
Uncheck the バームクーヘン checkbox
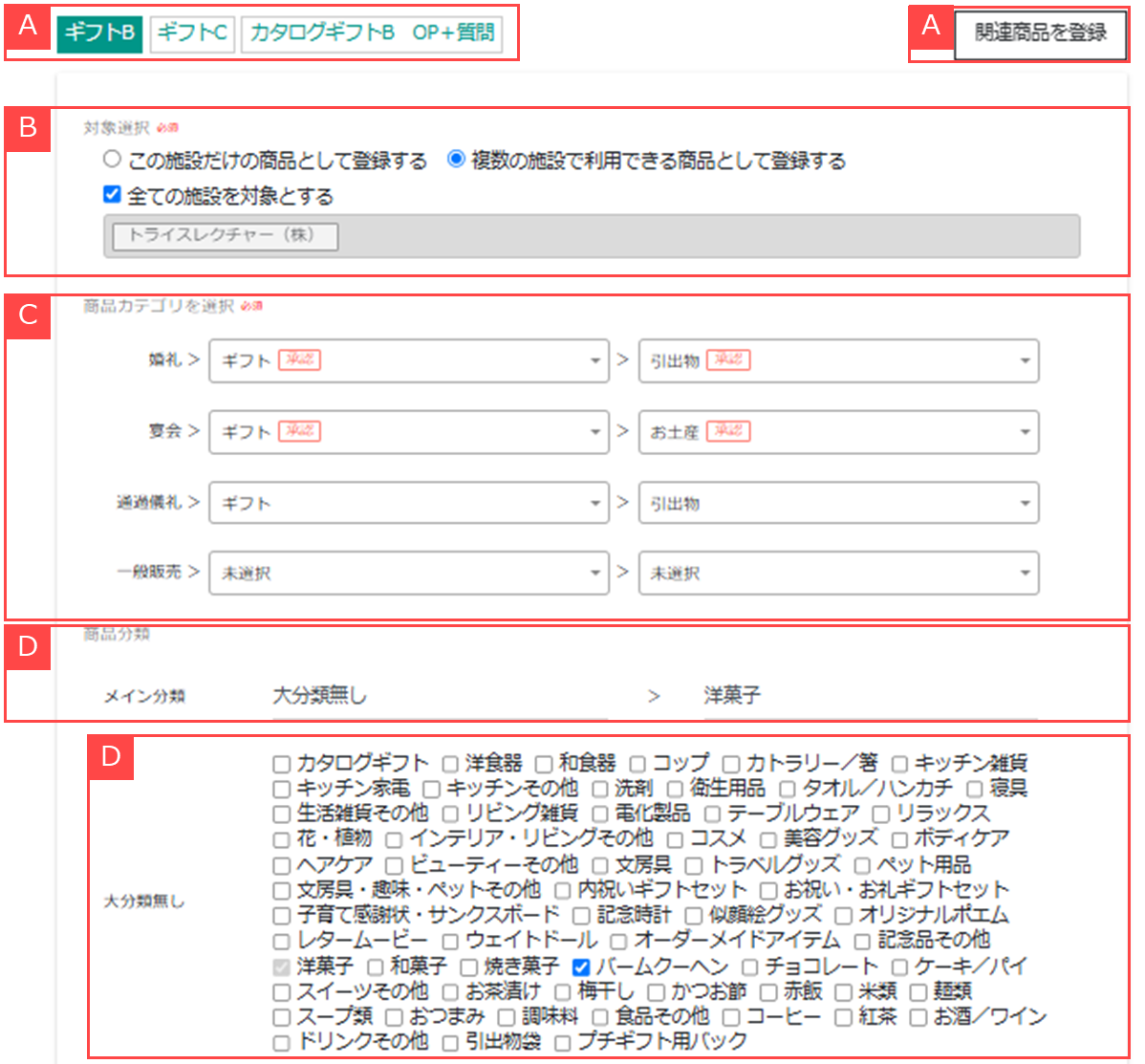click(581, 967)
